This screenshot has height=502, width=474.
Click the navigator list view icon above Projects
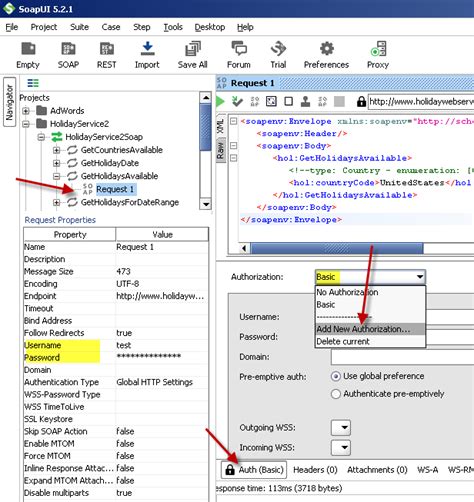pos(33,83)
